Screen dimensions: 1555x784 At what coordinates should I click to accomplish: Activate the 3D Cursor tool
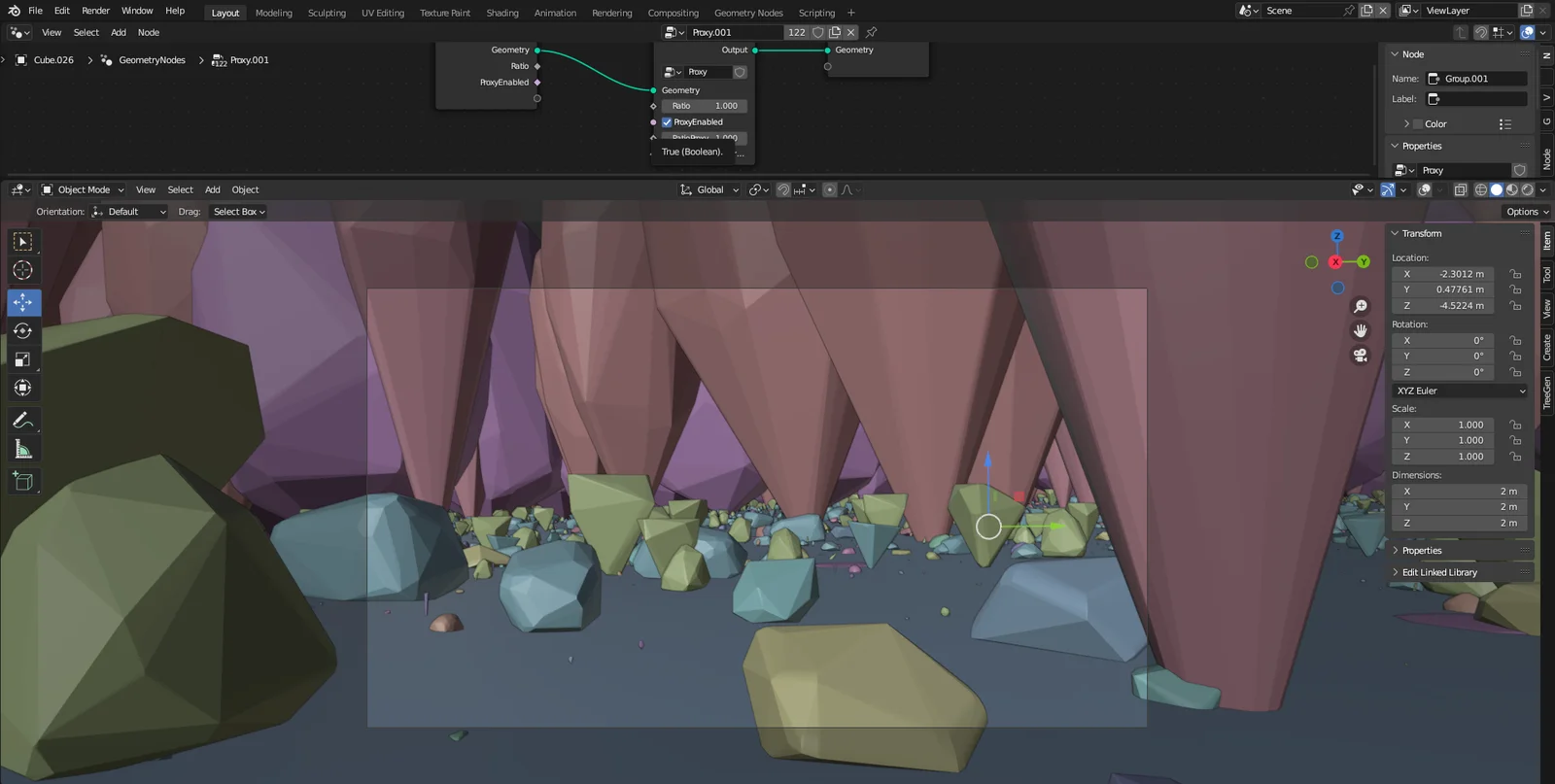click(x=22, y=270)
